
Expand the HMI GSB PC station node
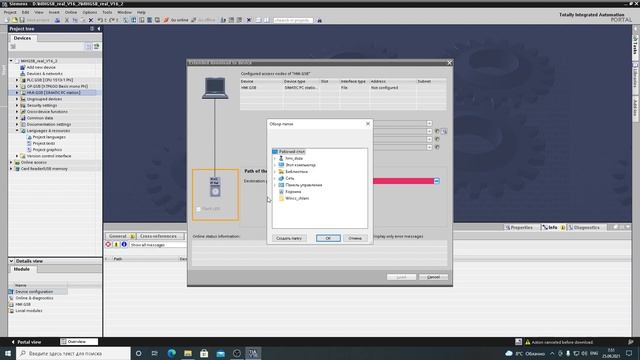coord(17,93)
